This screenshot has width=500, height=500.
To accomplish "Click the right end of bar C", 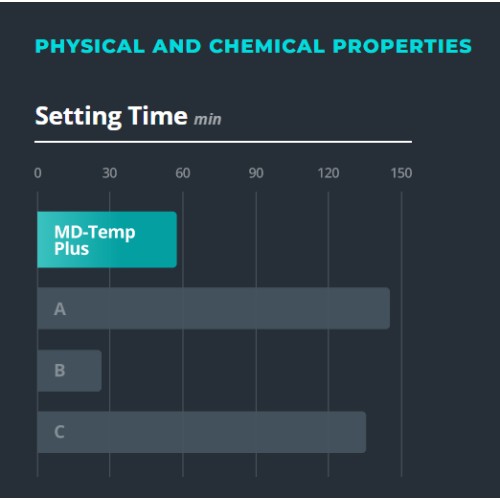I will click(x=363, y=432).
